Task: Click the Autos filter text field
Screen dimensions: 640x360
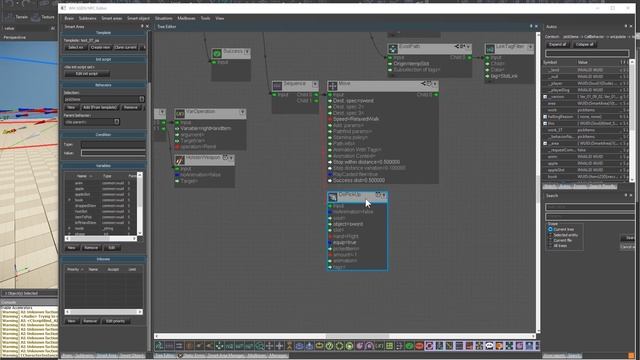Action: (587, 53)
